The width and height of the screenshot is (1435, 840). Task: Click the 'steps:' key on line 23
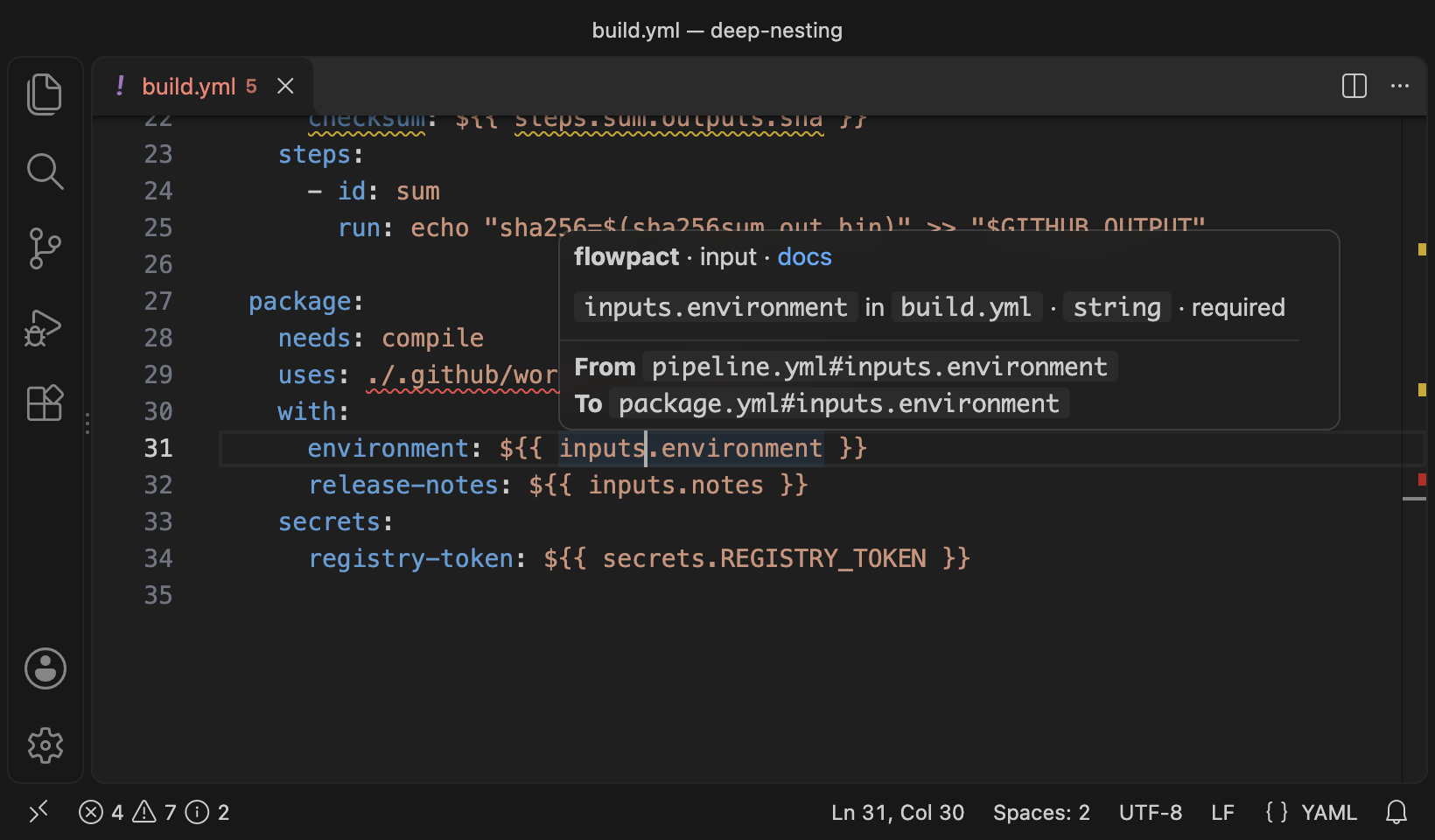320,154
